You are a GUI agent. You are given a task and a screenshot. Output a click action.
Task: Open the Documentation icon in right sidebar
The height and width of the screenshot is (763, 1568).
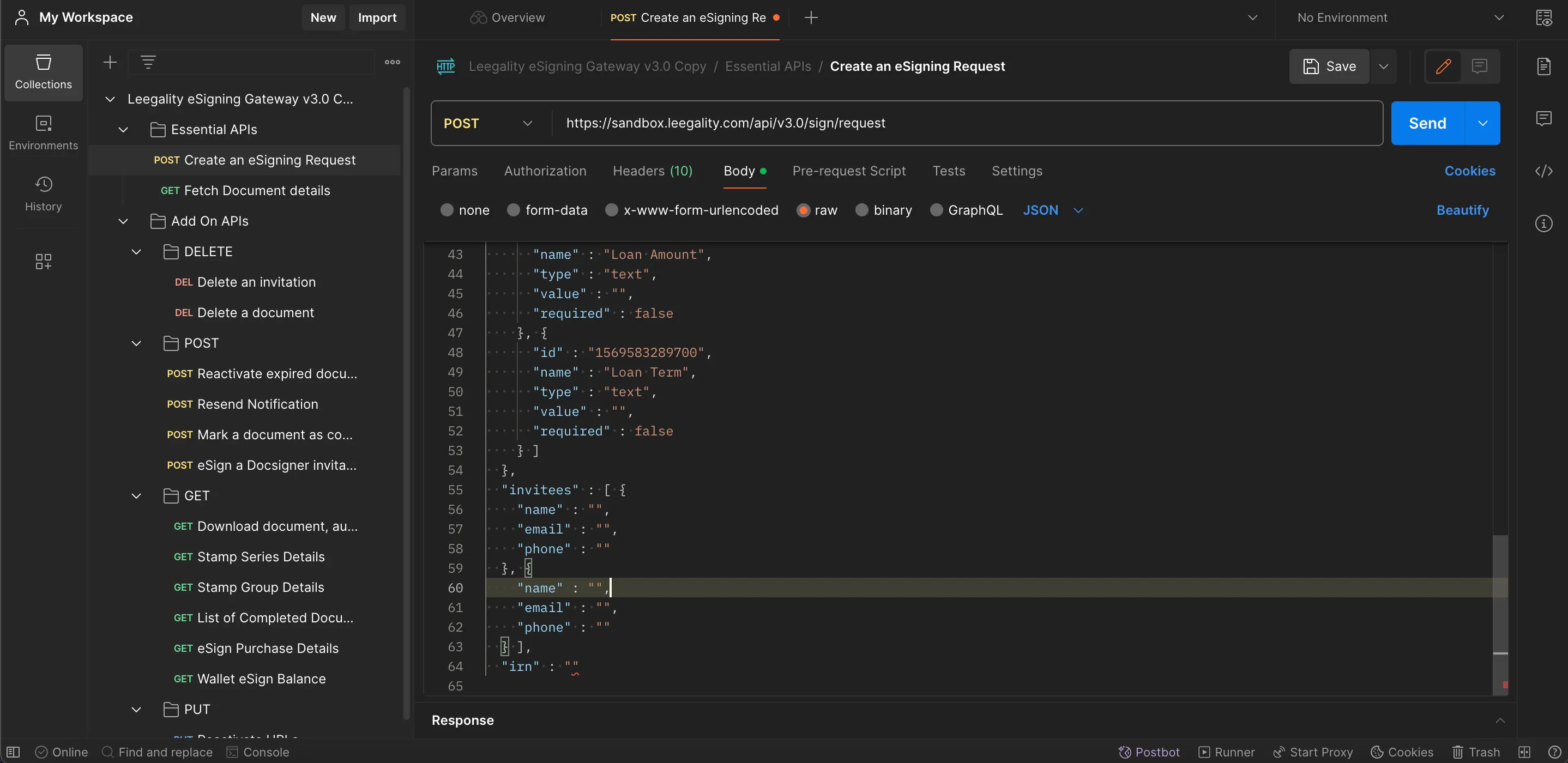click(1543, 66)
